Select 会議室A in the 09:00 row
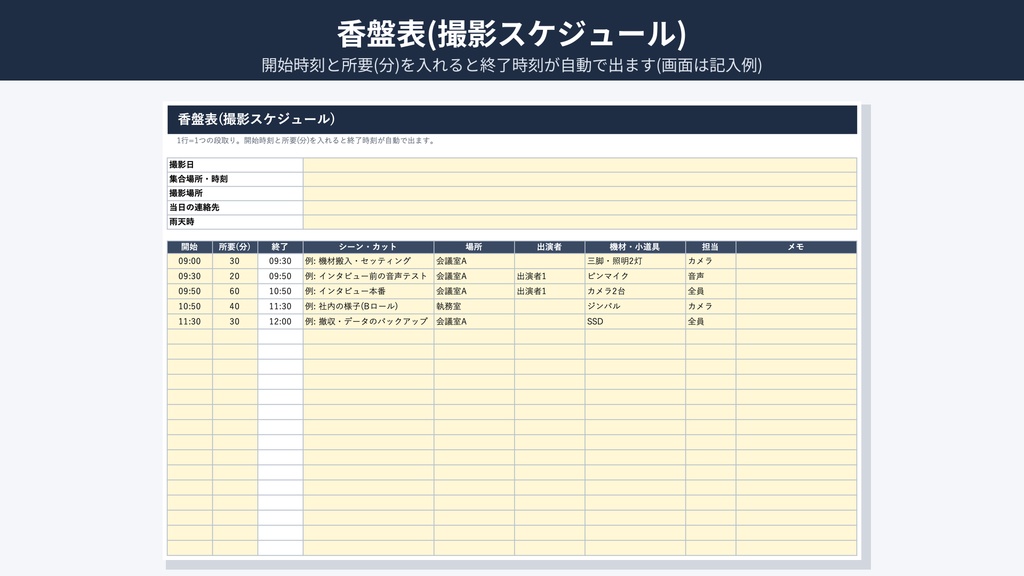The width and height of the screenshot is (1024, 576). (474, 261)
